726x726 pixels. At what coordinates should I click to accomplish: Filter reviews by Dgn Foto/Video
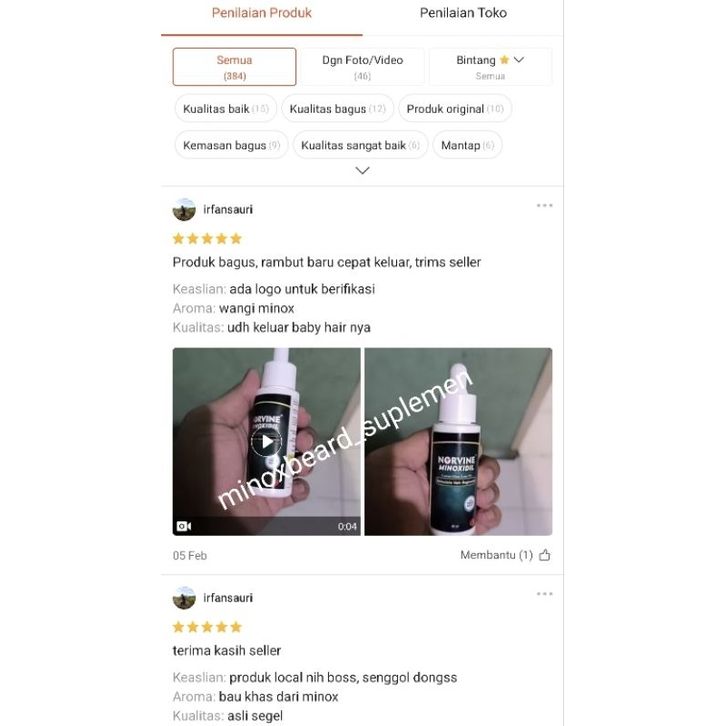(363, 67)
